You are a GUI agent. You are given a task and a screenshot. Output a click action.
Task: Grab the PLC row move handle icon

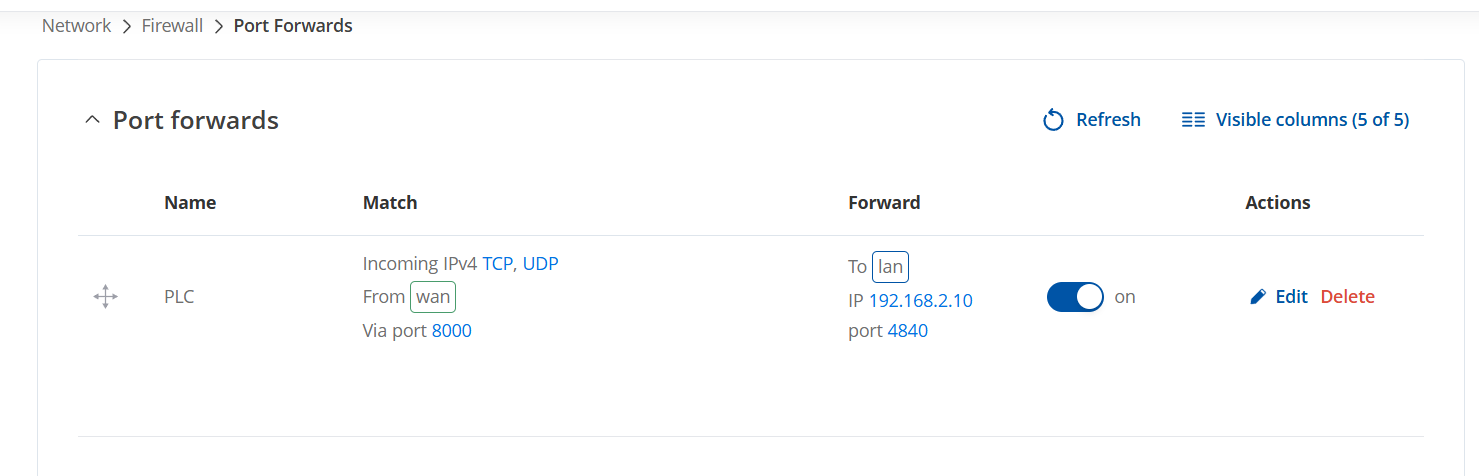click(105, 296)
